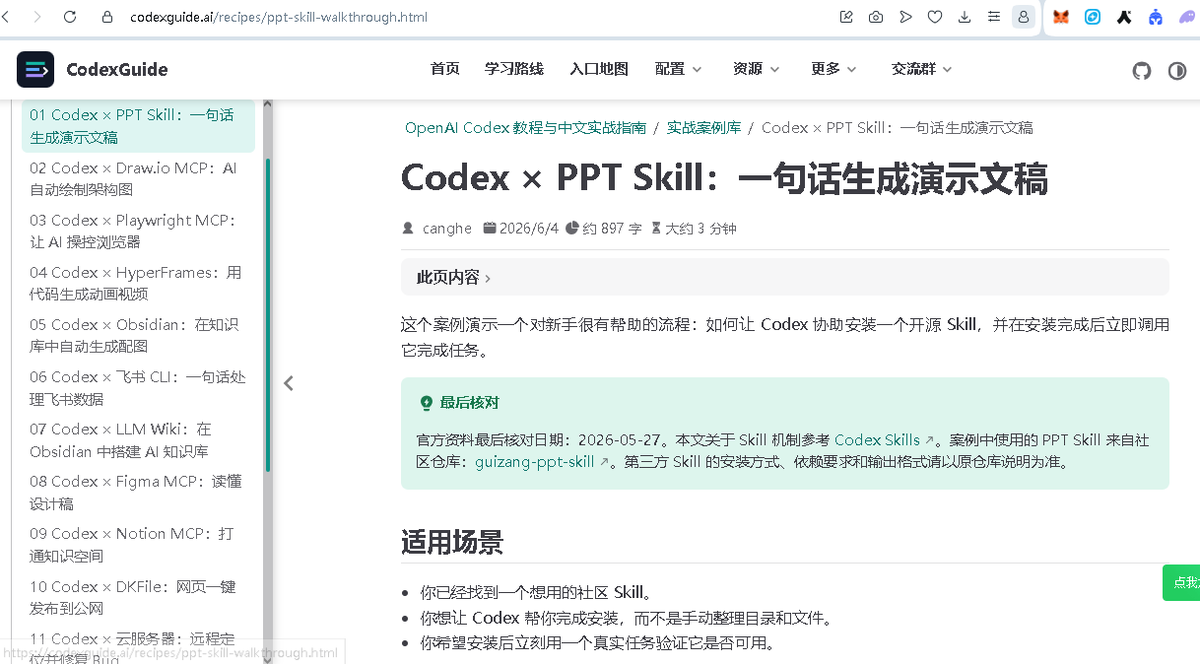This screenshot has width=1200, height=664.
Task: Click the black A-shaped extension icon
Action: coord(1124,17)
